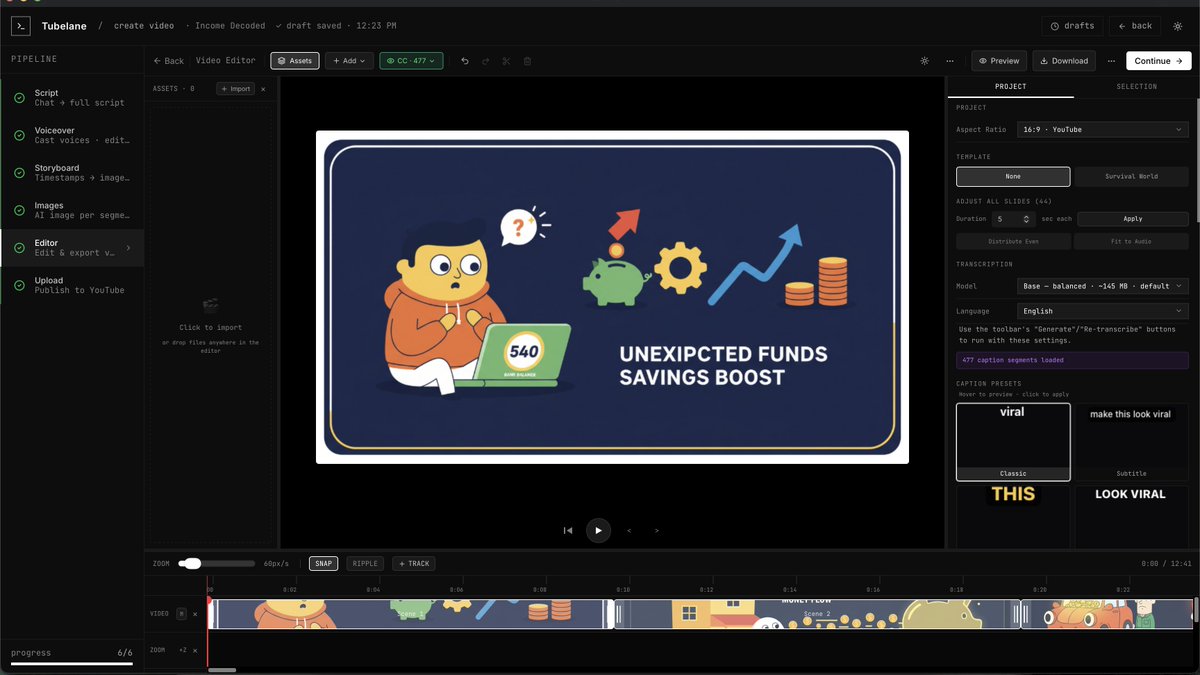Screen dimensions: 1200x675
Task: Toggle the app theme sun icon in top header
Action: pos(1178,26)
